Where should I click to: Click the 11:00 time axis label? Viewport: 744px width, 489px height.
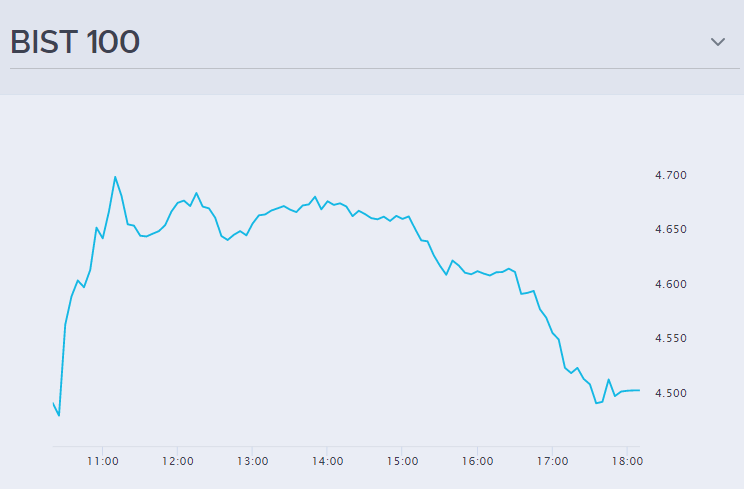tap(103, 461)
